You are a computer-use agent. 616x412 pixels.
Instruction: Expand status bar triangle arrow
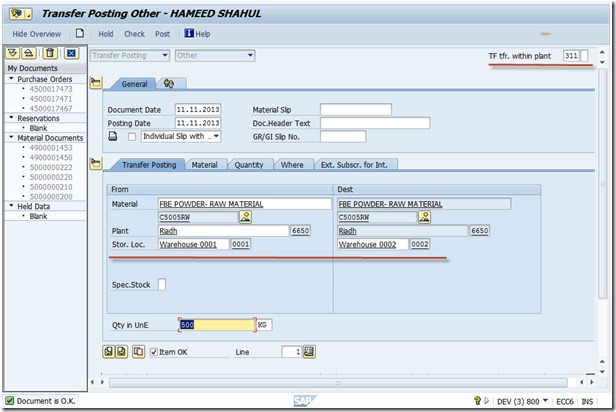tap(487, 401)
